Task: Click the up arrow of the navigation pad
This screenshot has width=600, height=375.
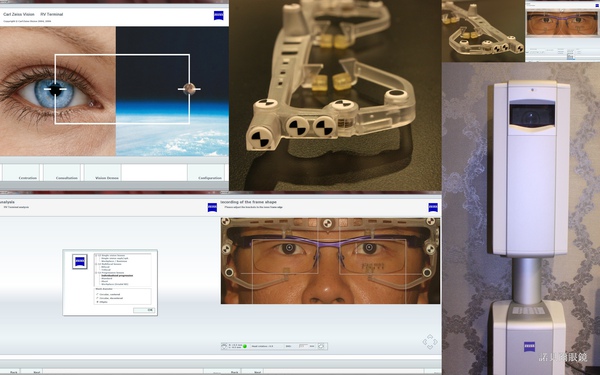Action: coord(430,336)
